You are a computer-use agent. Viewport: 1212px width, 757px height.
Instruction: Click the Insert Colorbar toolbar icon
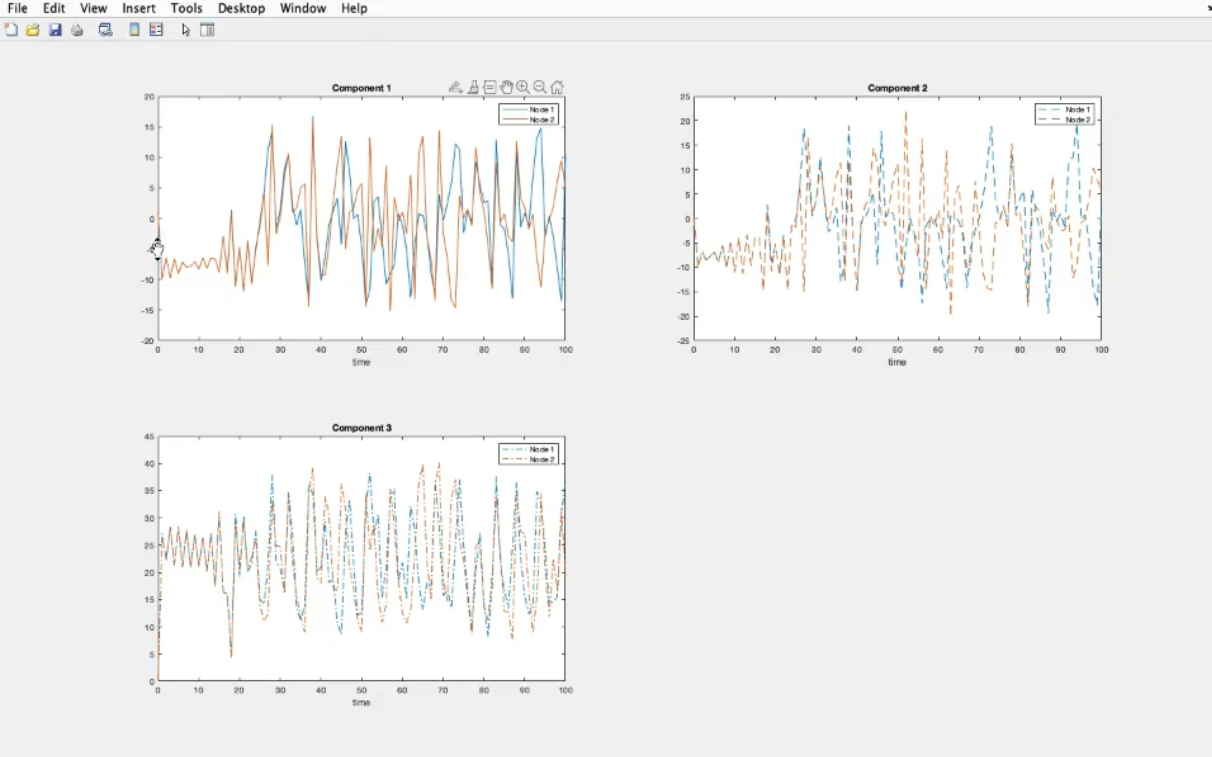134,30
